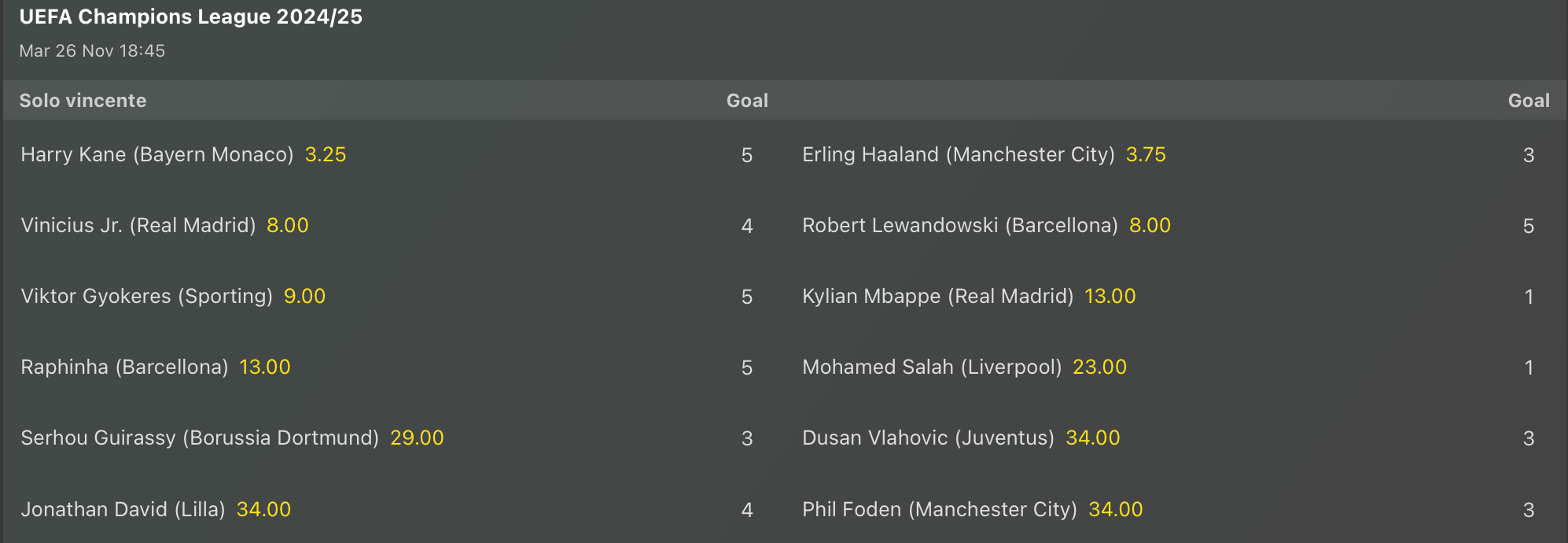Select Harry Kane odds 3.25

pos(325,154)
